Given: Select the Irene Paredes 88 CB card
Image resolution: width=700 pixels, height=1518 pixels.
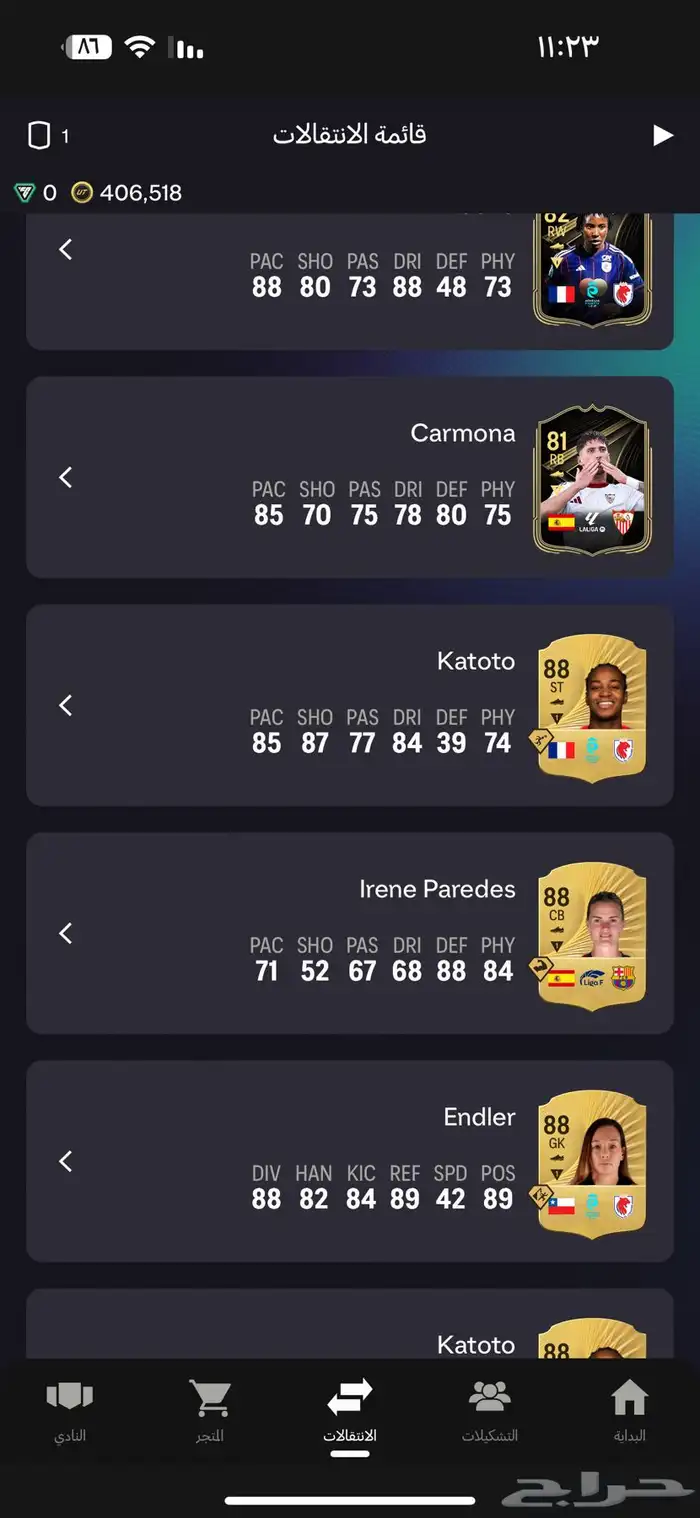Looking at the screenshot, I should 590,934.
